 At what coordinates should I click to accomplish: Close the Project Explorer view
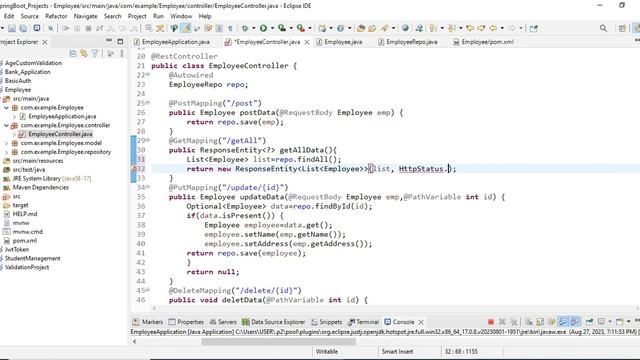click(44, 42)
